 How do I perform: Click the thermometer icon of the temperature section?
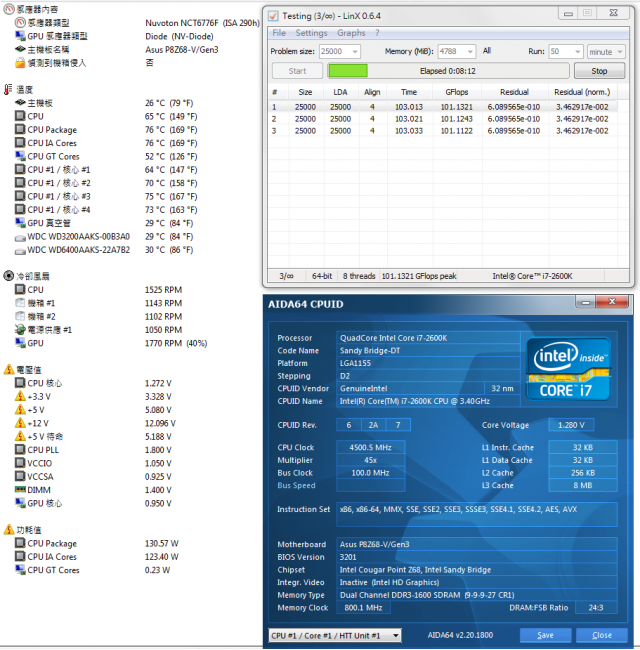point(8,89)
